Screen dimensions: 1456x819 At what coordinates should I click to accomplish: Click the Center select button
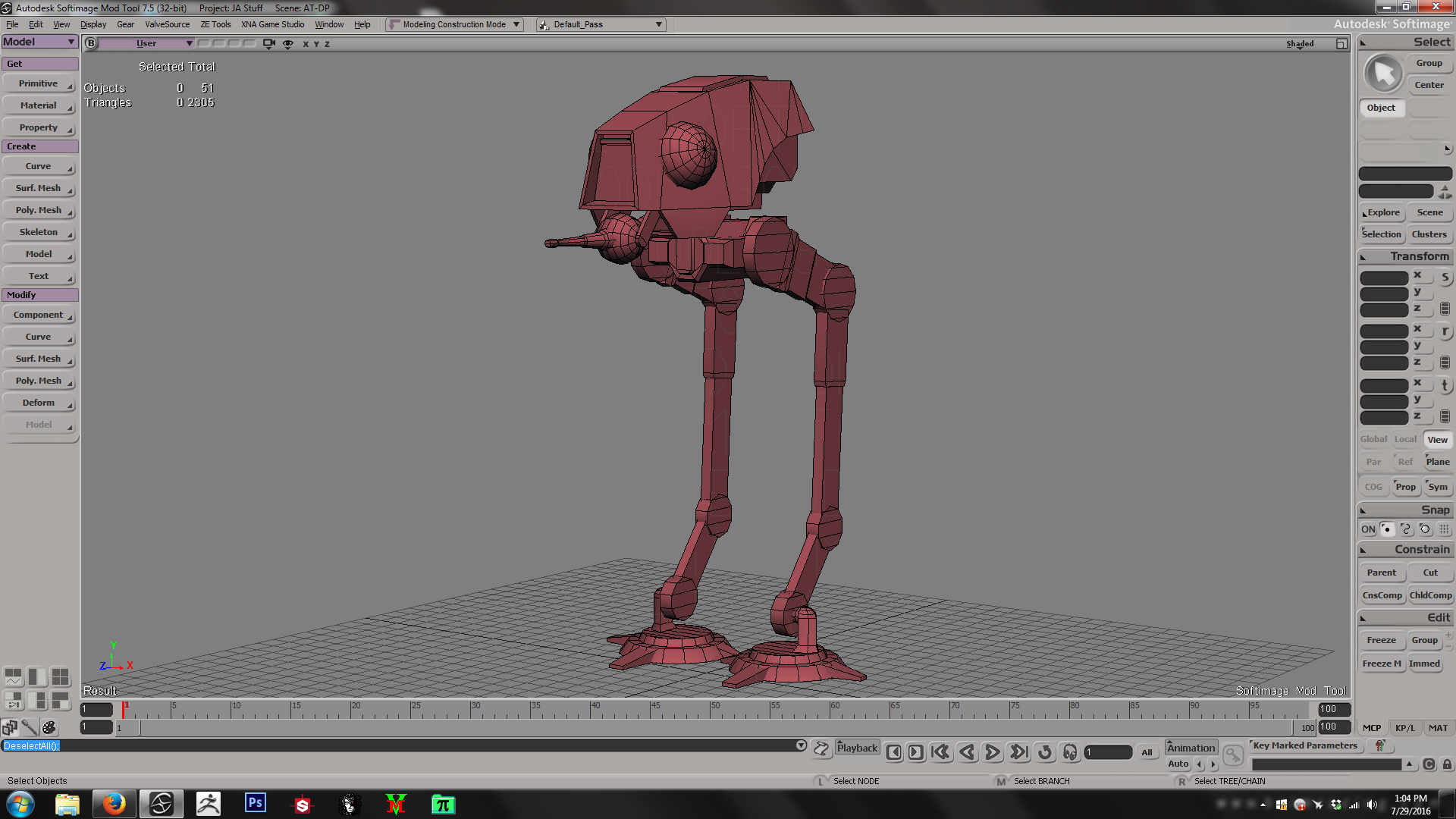1429,85
